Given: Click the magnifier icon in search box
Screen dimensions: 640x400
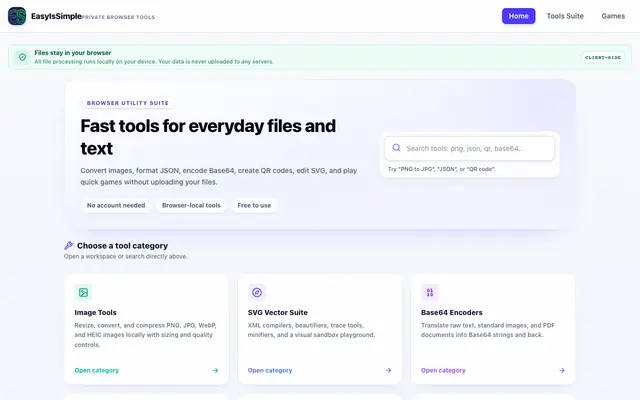Looking at the screenshot, I should click(x=396, y=148).
